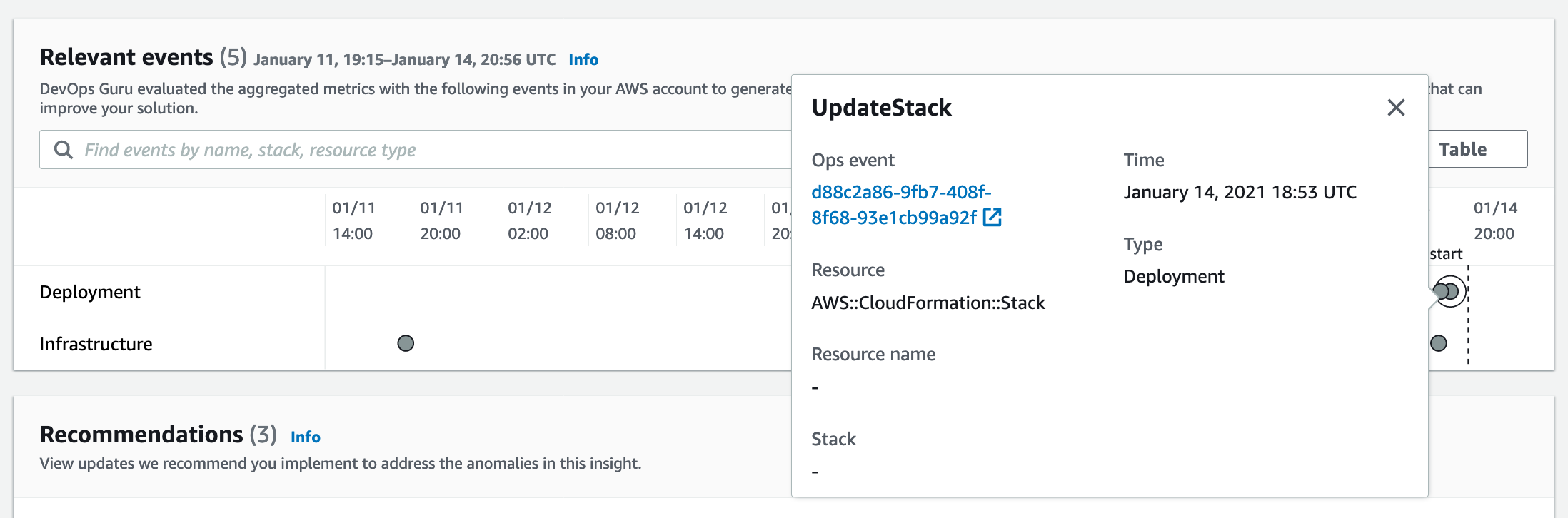The height and width of the screenshot is (518, 1568).
Task: Click the Recommendations section heading
Action: click(x=141, y=435)
